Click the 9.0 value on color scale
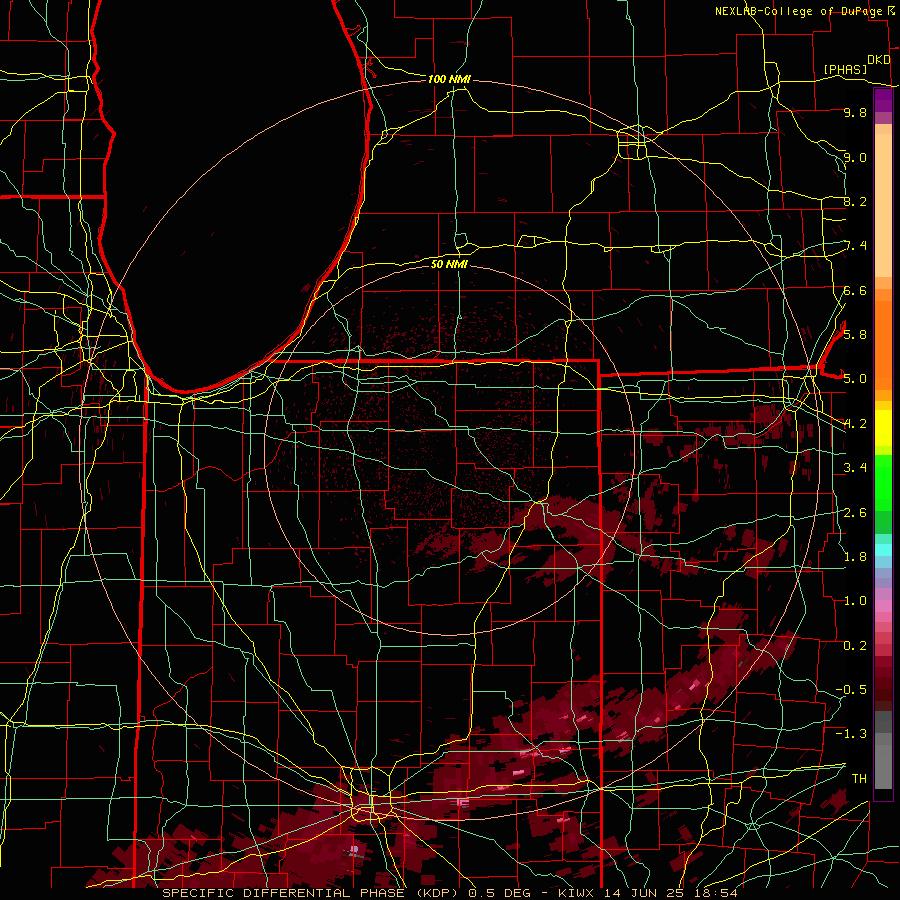 855,157
